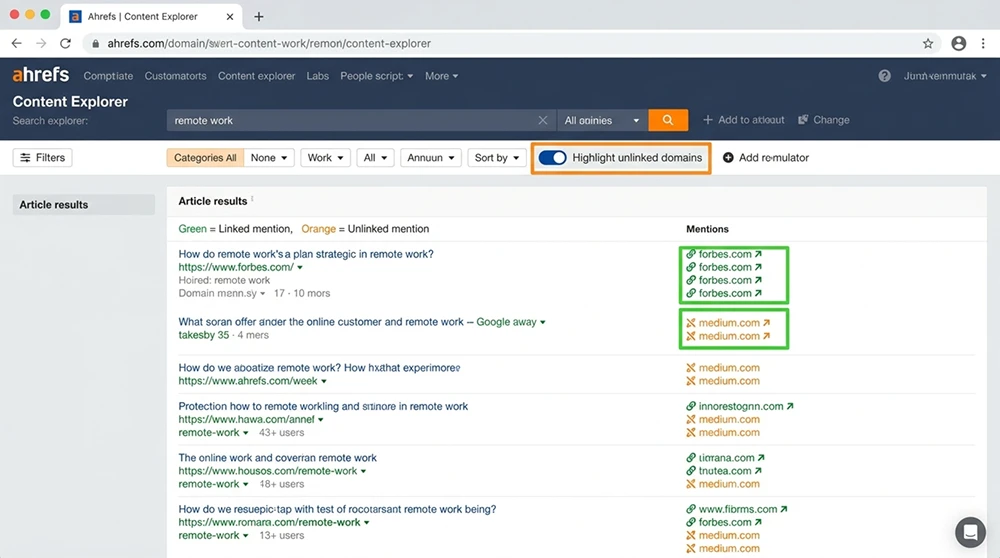Click the Filters button
The image size is (1000, 558).
pyautogui.click(x=42, y=158)
